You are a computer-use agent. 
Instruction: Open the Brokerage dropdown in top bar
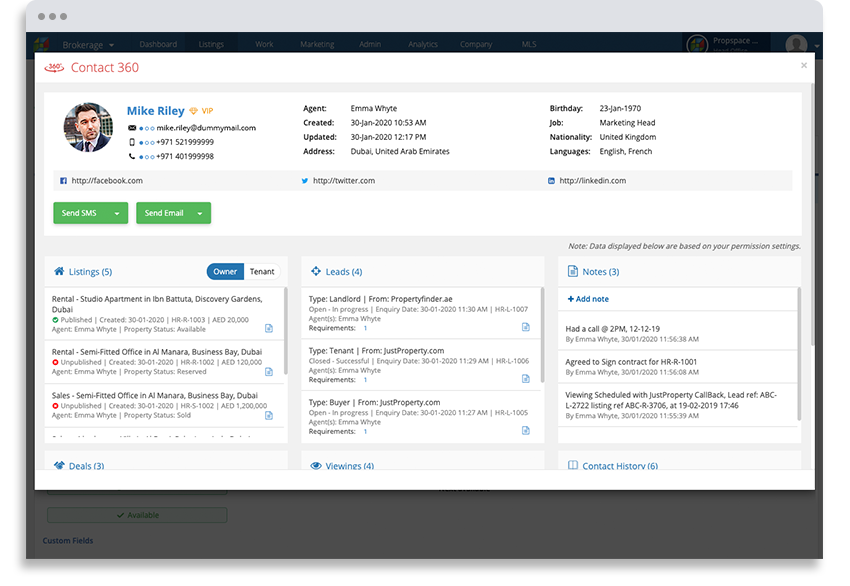88,45
